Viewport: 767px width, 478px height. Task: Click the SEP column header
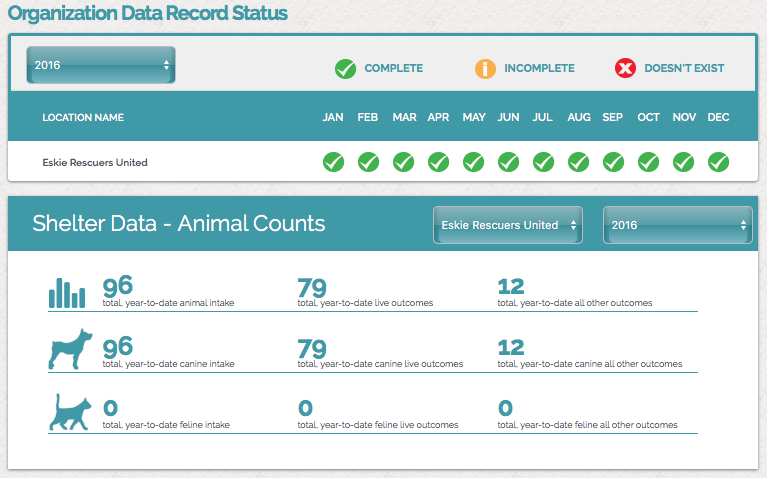612,117
